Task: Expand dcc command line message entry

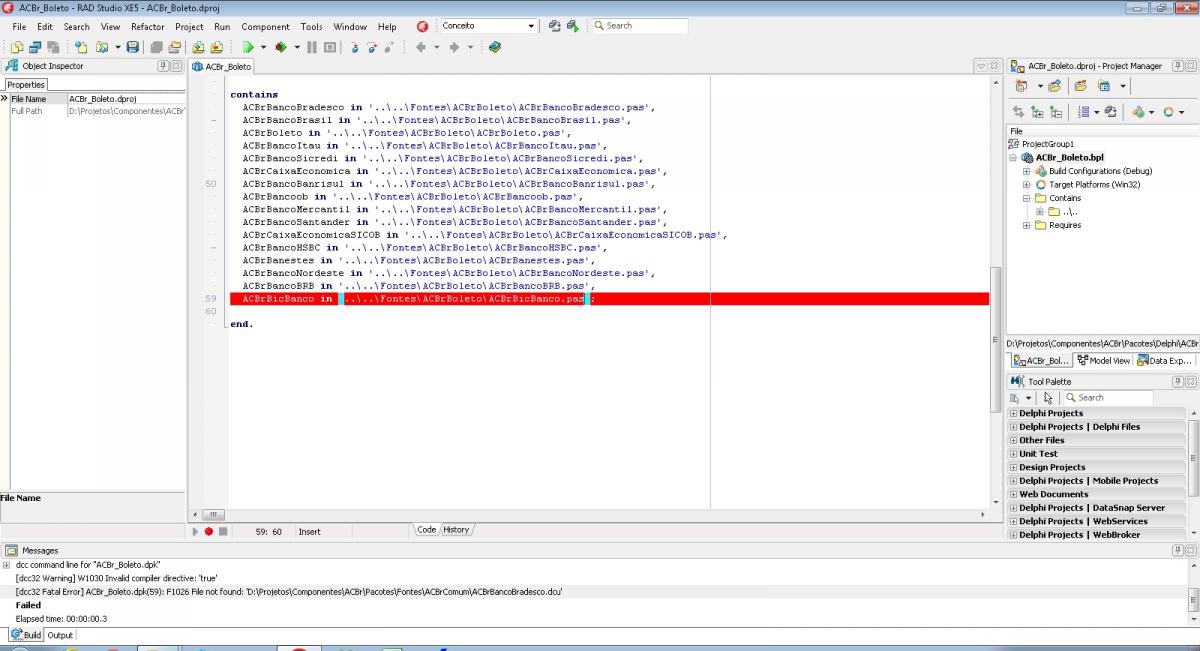Action: tap(8, 565)
